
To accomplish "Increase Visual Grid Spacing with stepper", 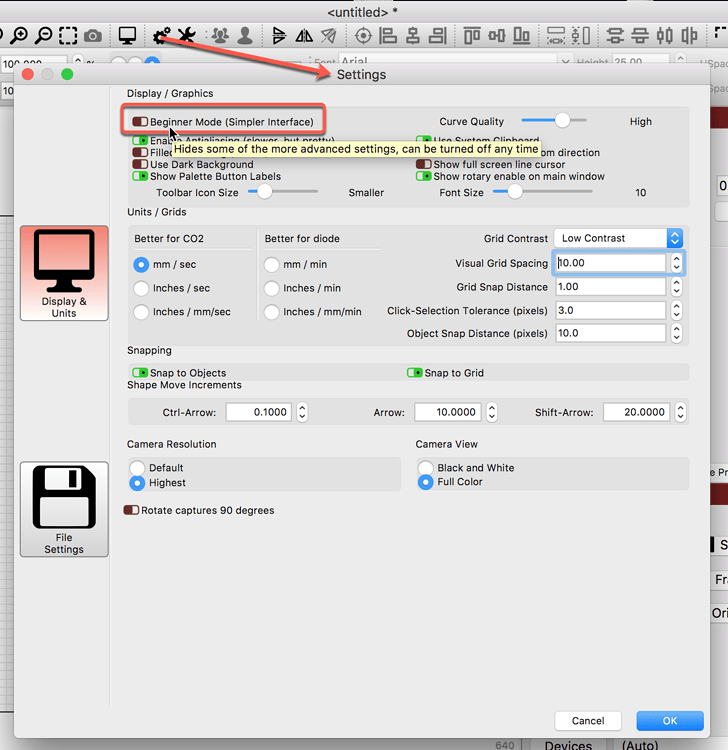I will click(x=677, y=259).
